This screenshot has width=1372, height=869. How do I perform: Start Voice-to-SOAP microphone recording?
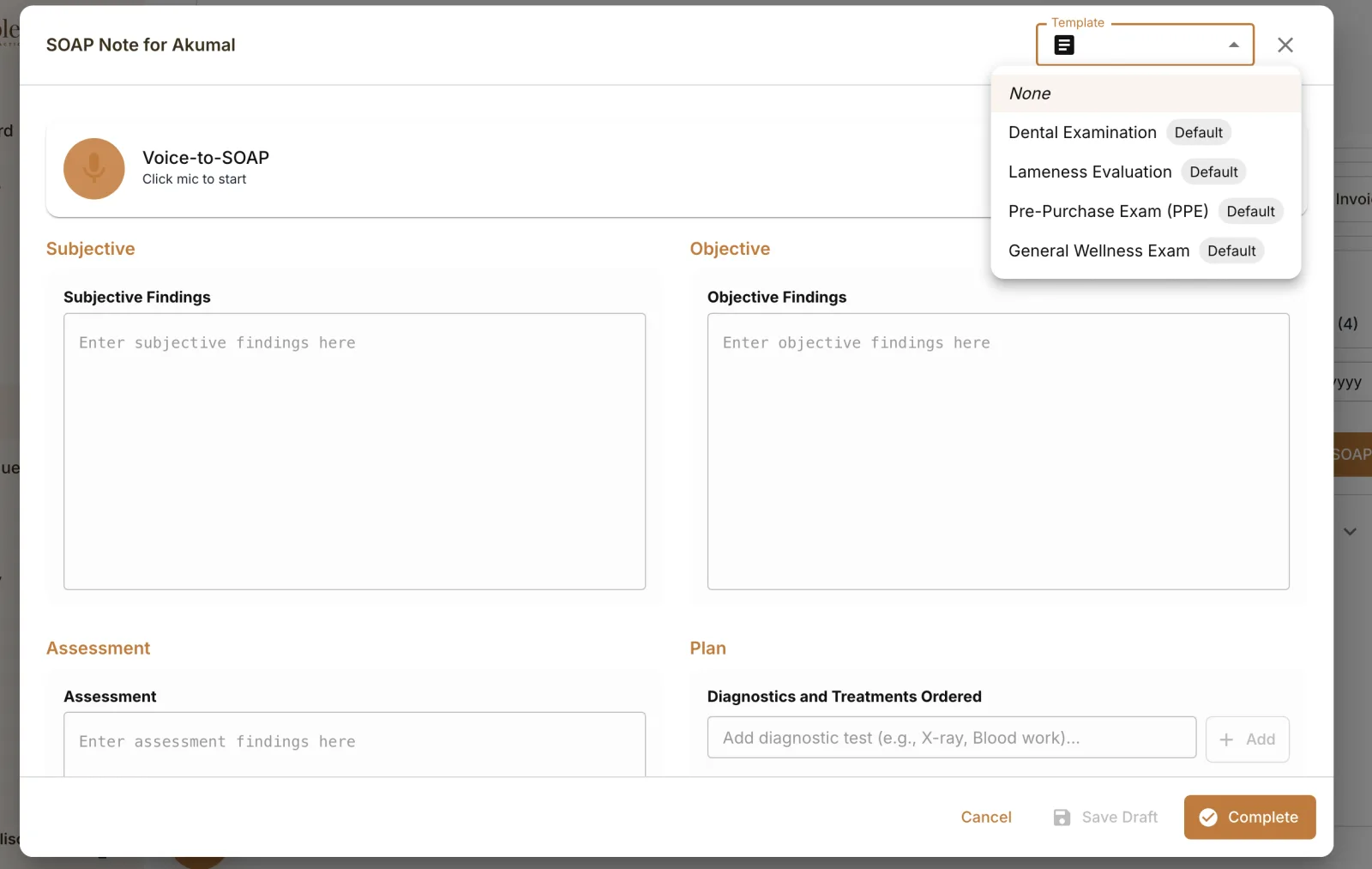pyautogui.click(x=94, y=169)
